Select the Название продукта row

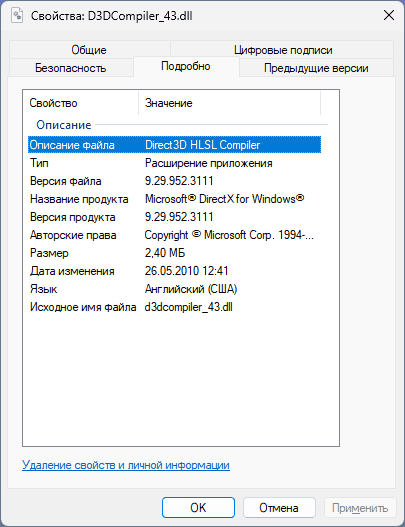point(174,199)
